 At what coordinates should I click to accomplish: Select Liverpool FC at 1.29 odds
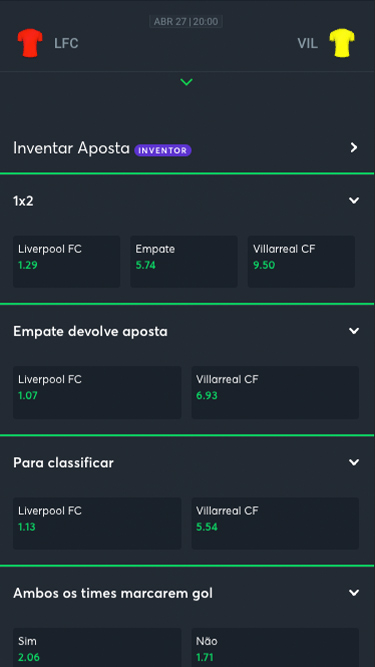coord(67,262)
